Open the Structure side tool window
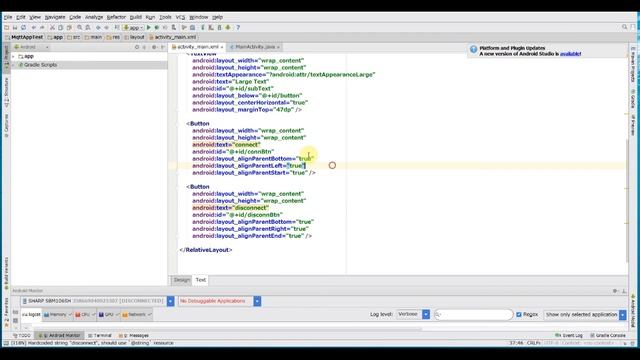The width and height of the screenshot is (640, 360). tap(6, 92)
